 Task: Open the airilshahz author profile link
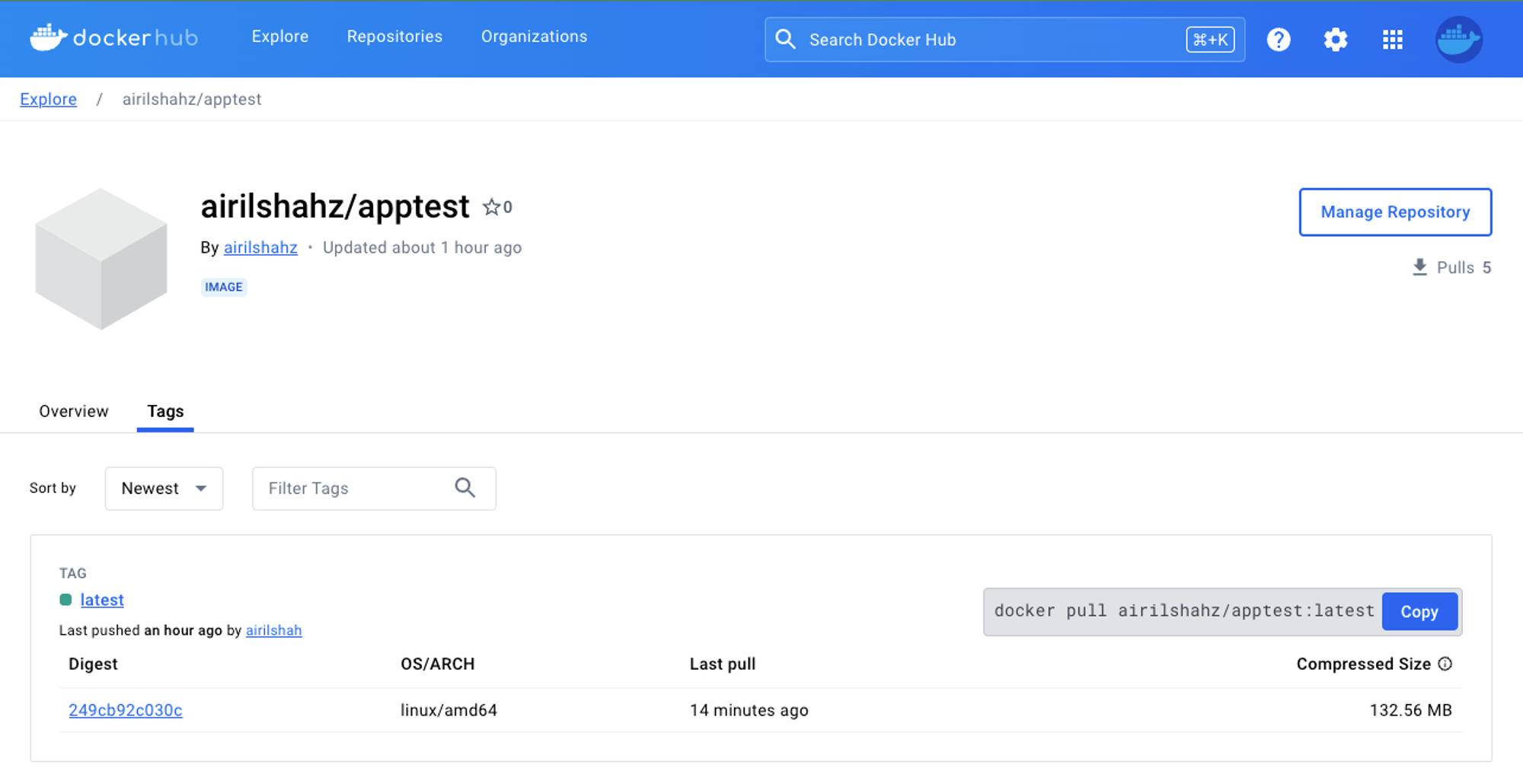260,247
